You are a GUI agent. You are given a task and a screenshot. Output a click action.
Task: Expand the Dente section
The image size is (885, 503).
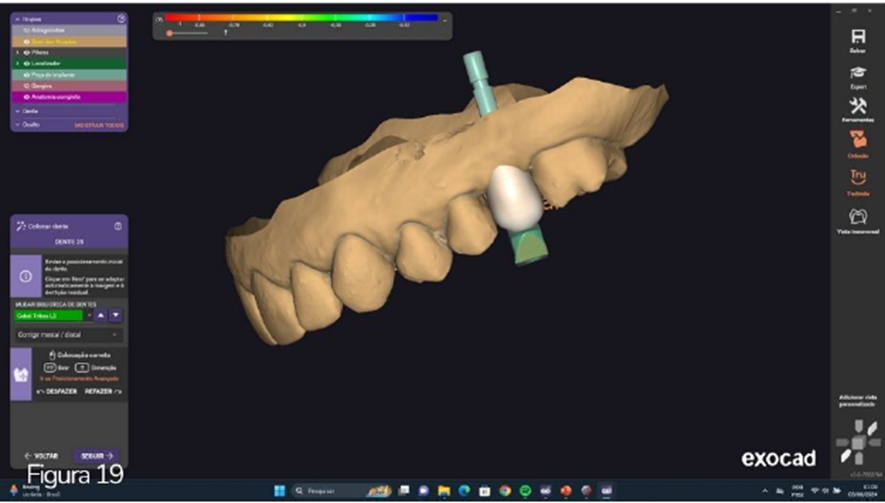18,111
